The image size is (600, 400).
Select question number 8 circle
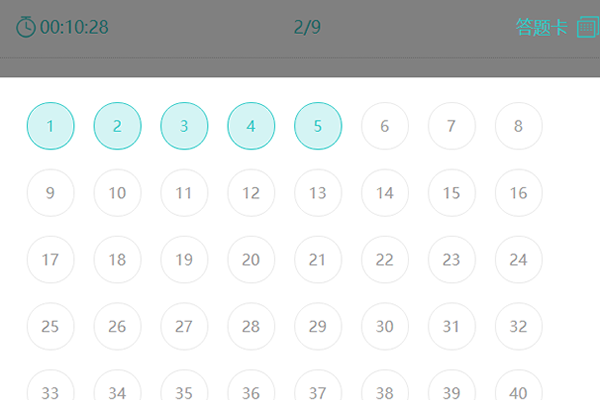tap(518, 126)
